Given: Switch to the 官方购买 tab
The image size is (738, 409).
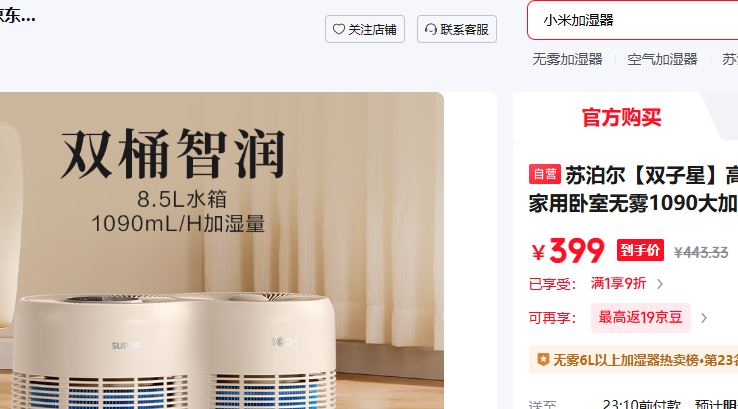Looking at the screenshot, I should point(621,117).
